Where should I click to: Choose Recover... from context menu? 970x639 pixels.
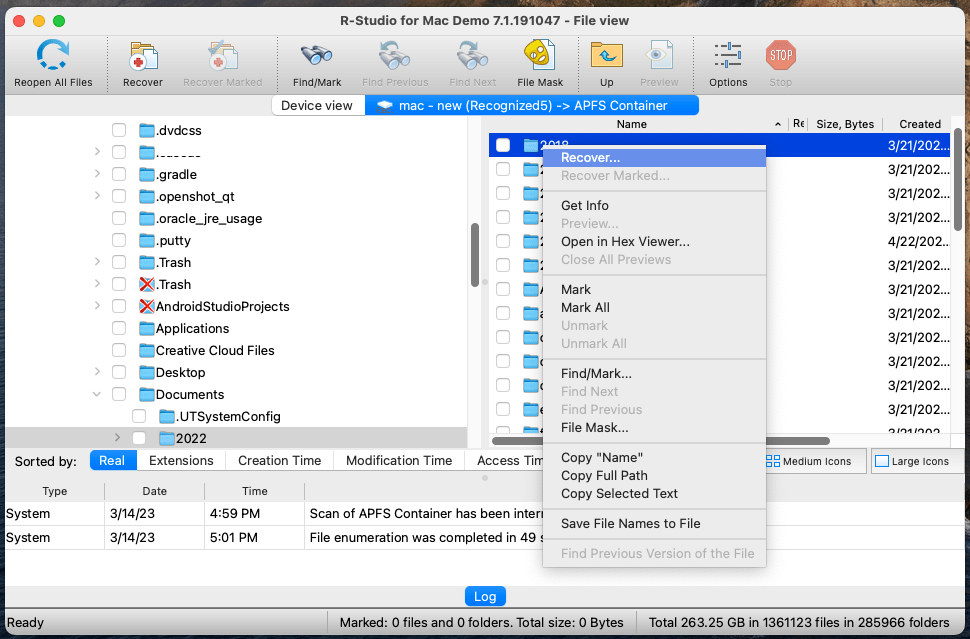[x=655, y=158]
